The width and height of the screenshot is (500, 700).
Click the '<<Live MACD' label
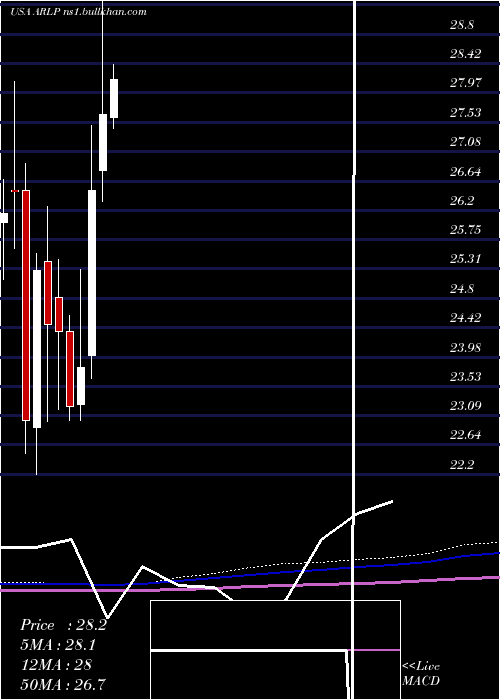pyautogui.click(x=421, y=673)
